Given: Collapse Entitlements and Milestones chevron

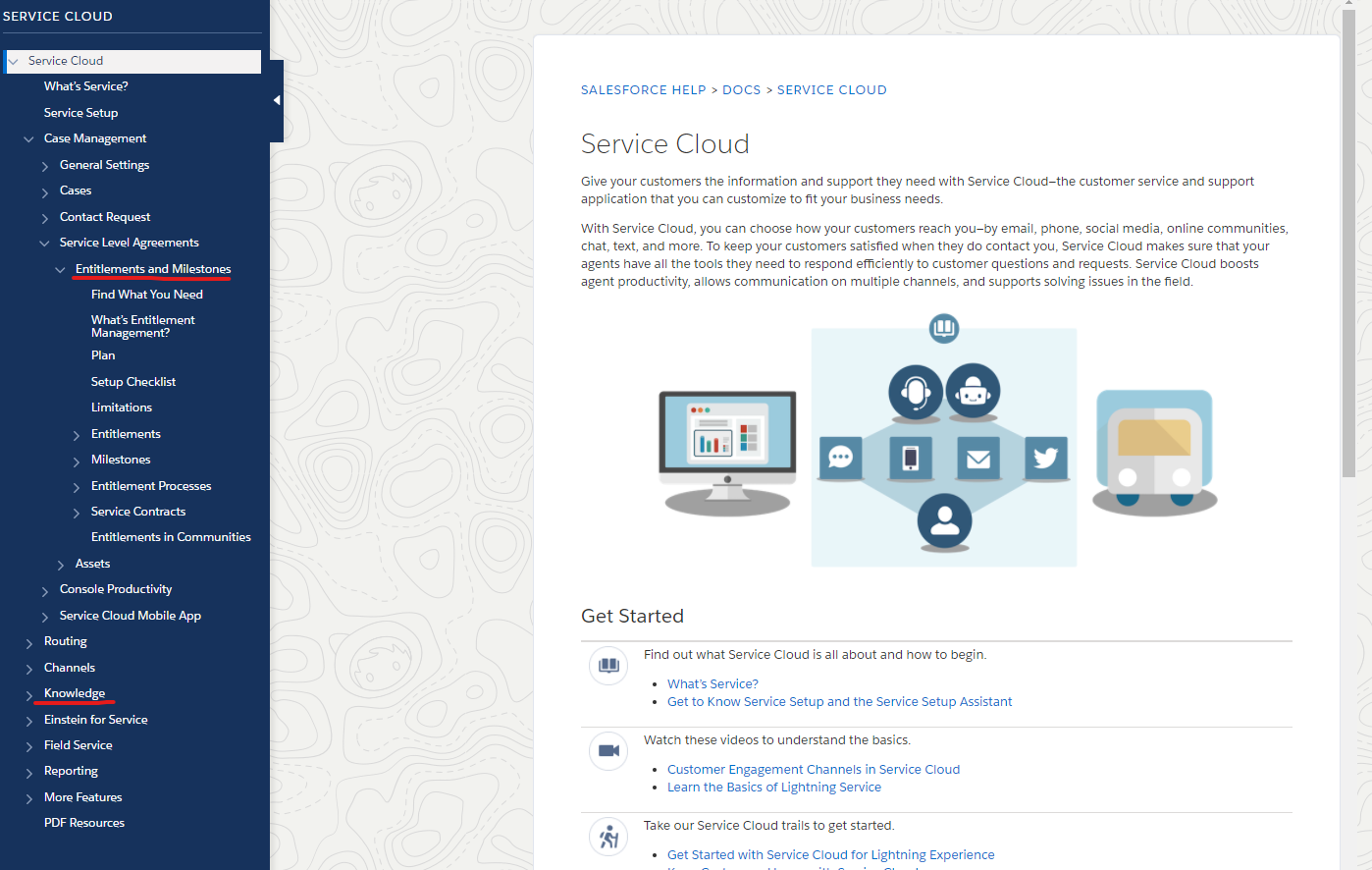Looking at the screenshot, I should 61,270.
